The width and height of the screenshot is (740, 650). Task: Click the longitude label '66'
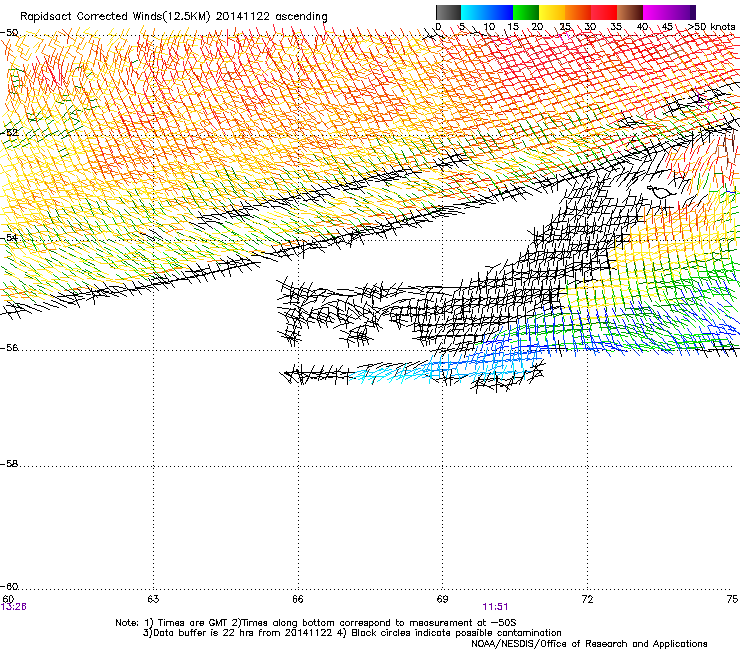(298, 599)
